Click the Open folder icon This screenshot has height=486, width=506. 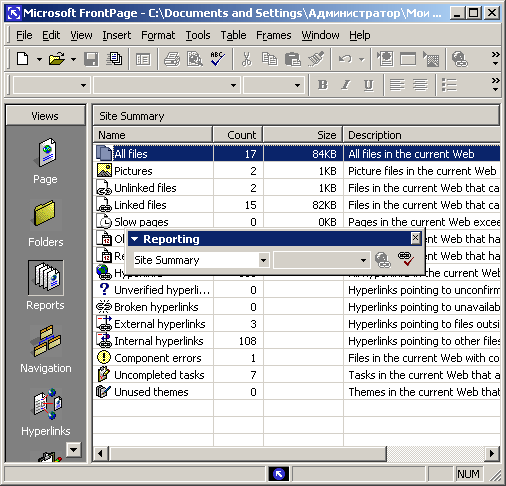[56, 59]
